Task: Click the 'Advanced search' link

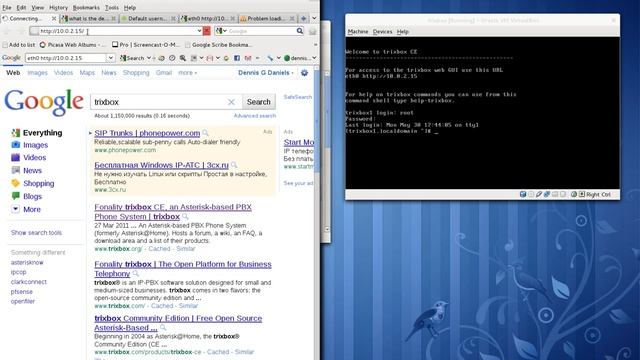Action: pyautogui.click(x=255, y=116)
